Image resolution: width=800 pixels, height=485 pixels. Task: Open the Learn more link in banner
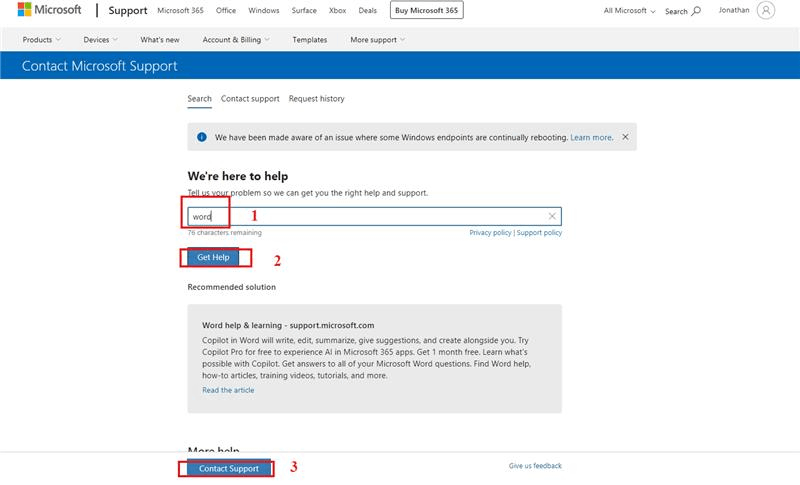(592, 137)
